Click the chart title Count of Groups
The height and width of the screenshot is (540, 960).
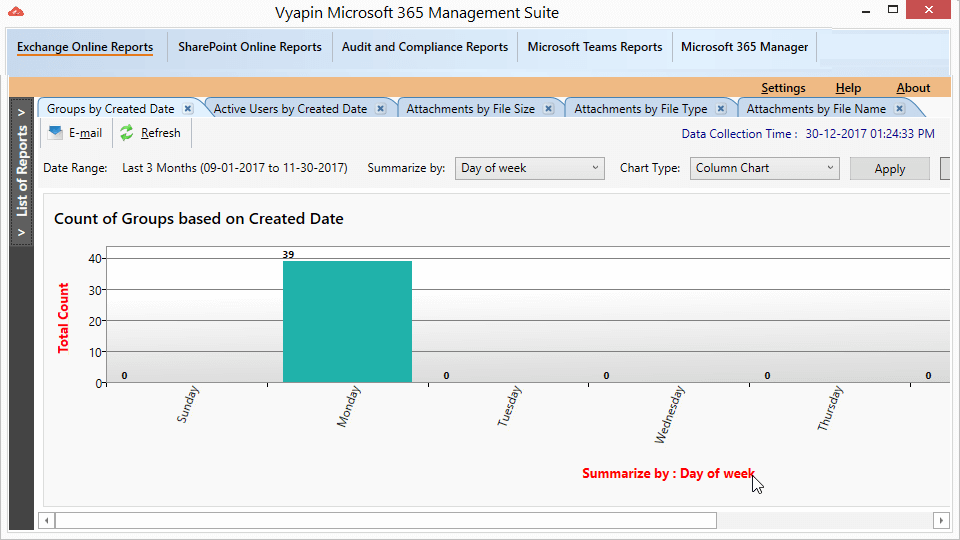tap(198, 219)
